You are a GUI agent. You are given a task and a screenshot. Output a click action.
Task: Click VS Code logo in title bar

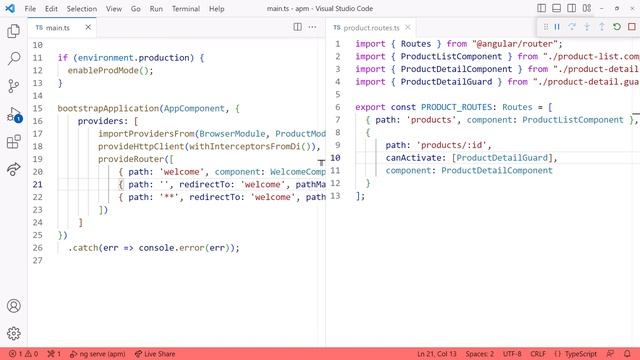pos(10,8)
